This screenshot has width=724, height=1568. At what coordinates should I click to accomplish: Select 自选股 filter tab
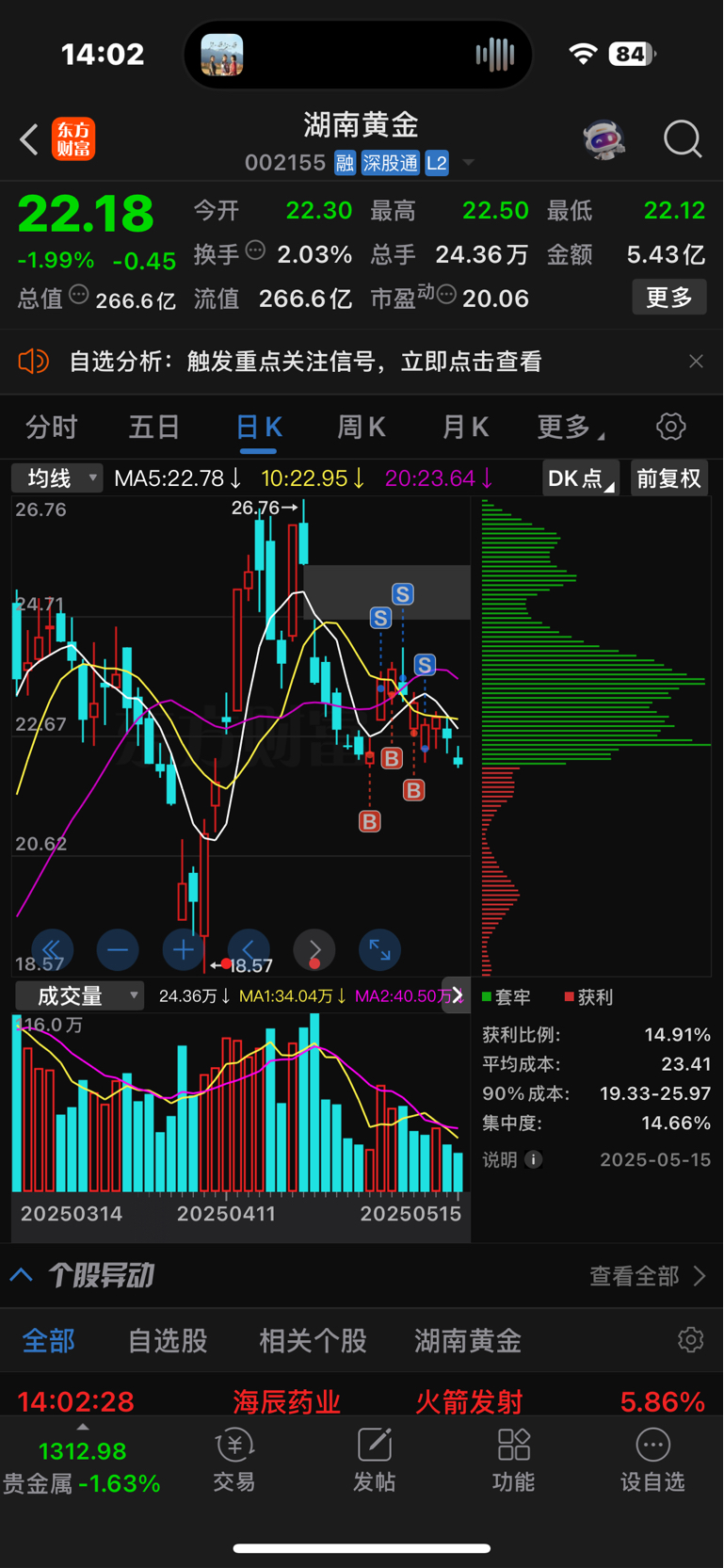(168, 1340)
